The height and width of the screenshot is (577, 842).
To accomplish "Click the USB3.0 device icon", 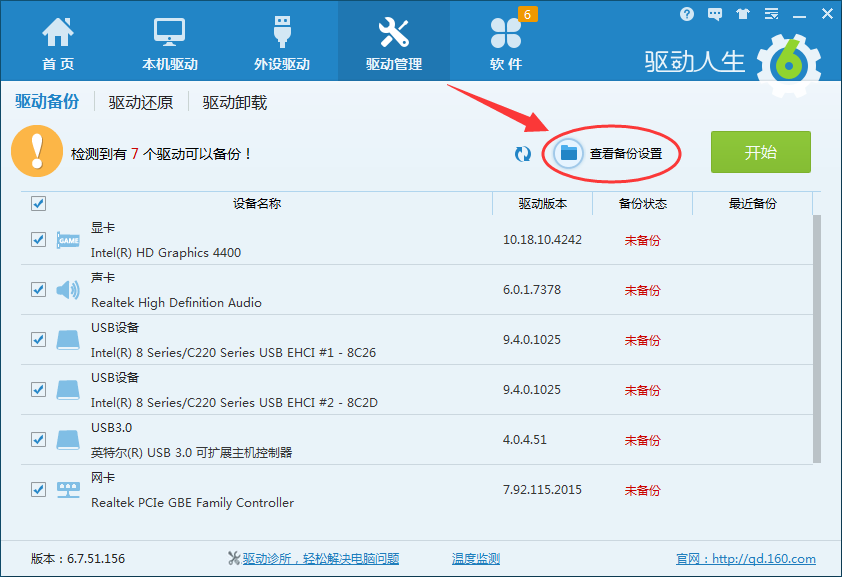I will (x=68, y=440).
